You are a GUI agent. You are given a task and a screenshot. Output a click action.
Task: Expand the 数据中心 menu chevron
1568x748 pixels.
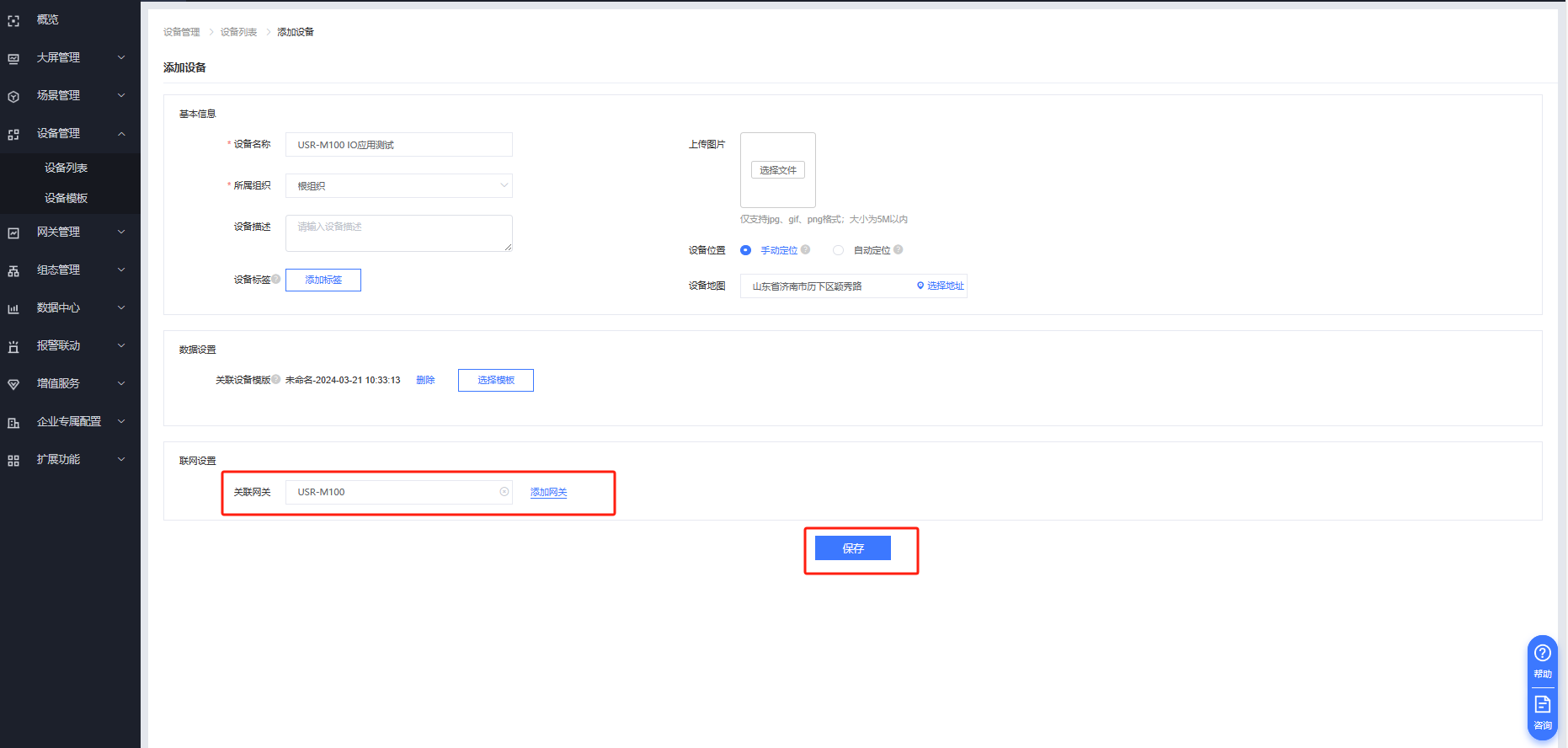click(x=121, y=307)
